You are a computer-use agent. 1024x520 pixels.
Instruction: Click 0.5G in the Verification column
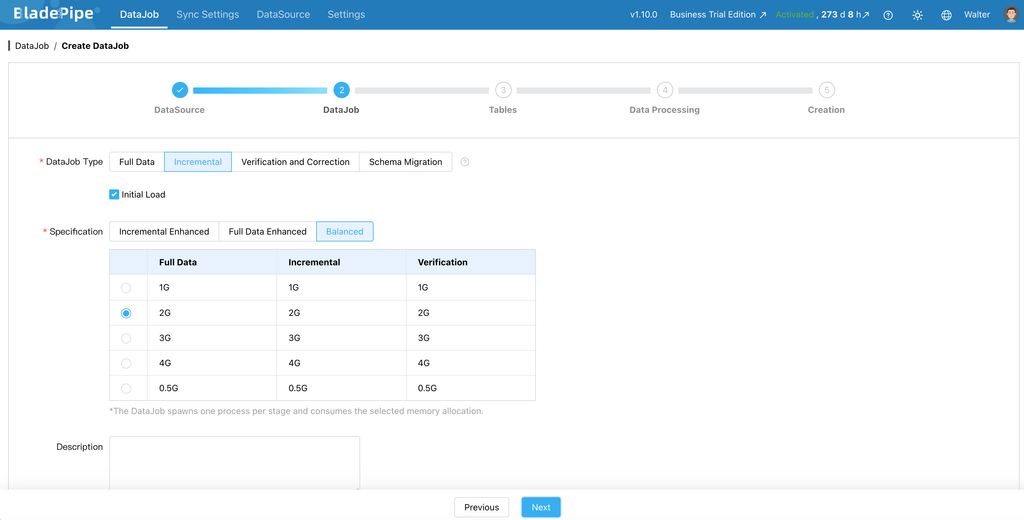[427, 388]
